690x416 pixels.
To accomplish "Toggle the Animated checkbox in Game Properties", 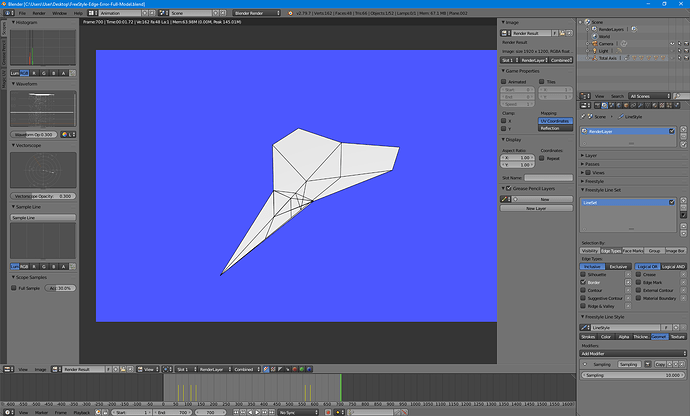I will [x=503, y=81].
